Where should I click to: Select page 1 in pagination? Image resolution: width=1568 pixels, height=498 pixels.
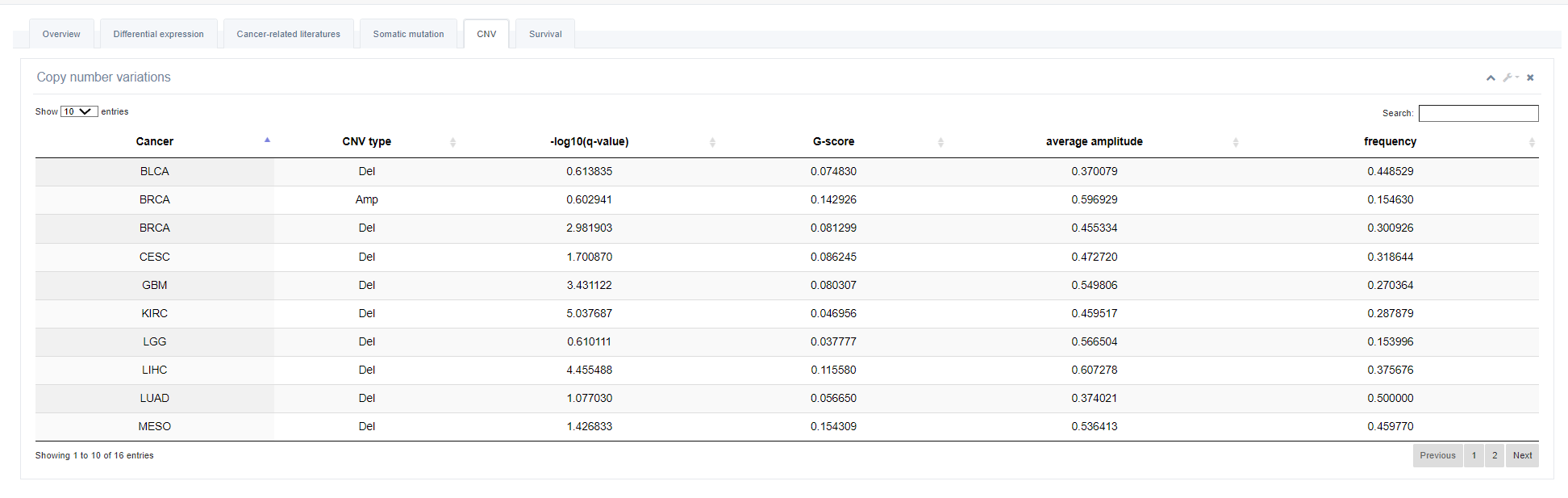coord(1474,455)
